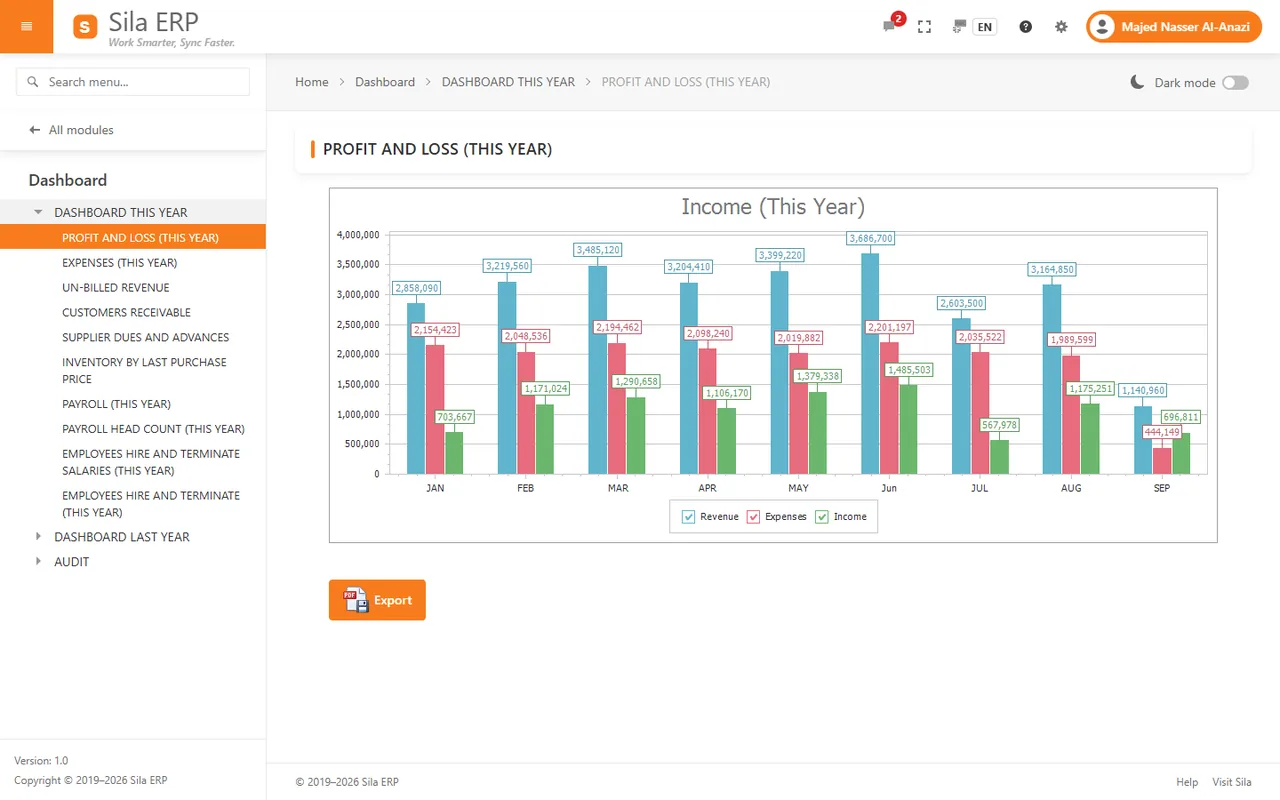Toggle the Dark mode switch

point(1235,83)
